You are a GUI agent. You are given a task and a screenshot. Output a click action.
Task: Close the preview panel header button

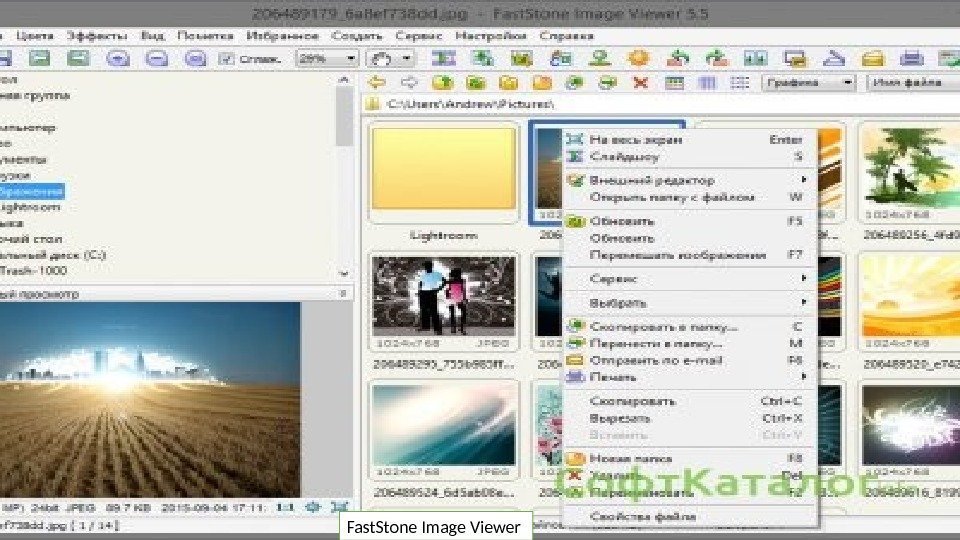[343, 294]
